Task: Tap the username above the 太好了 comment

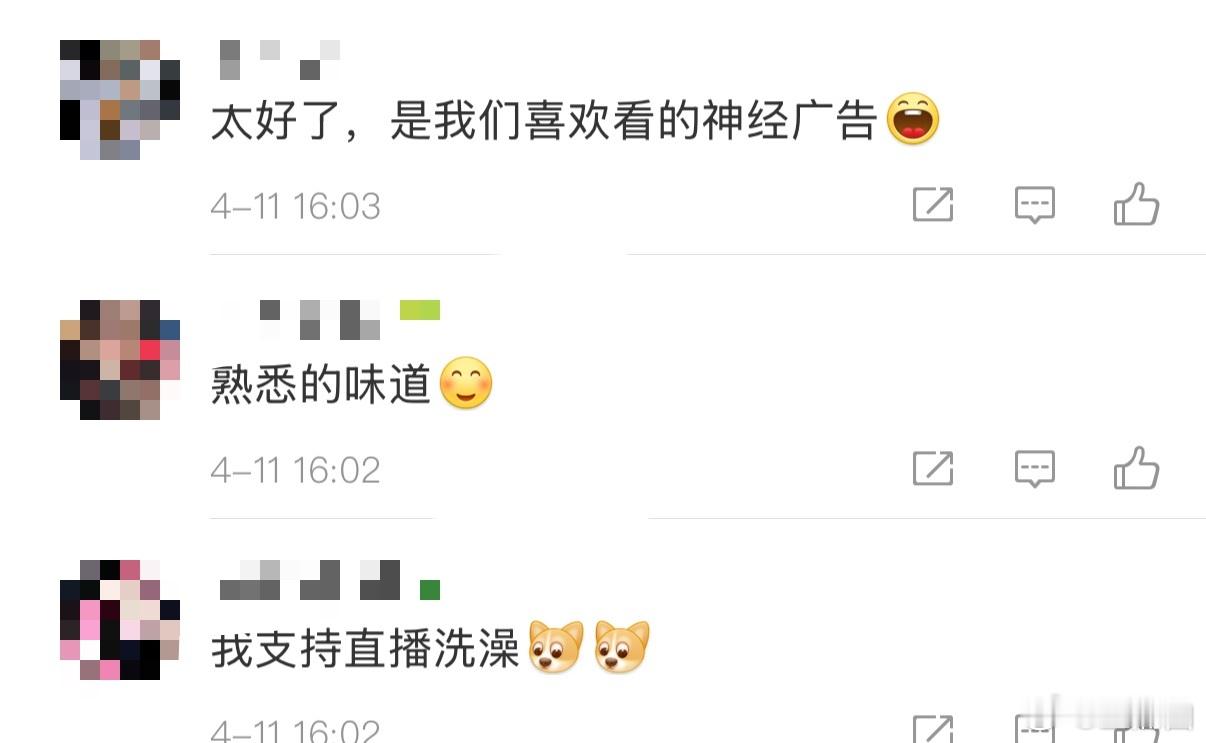Action: point(280,60)
